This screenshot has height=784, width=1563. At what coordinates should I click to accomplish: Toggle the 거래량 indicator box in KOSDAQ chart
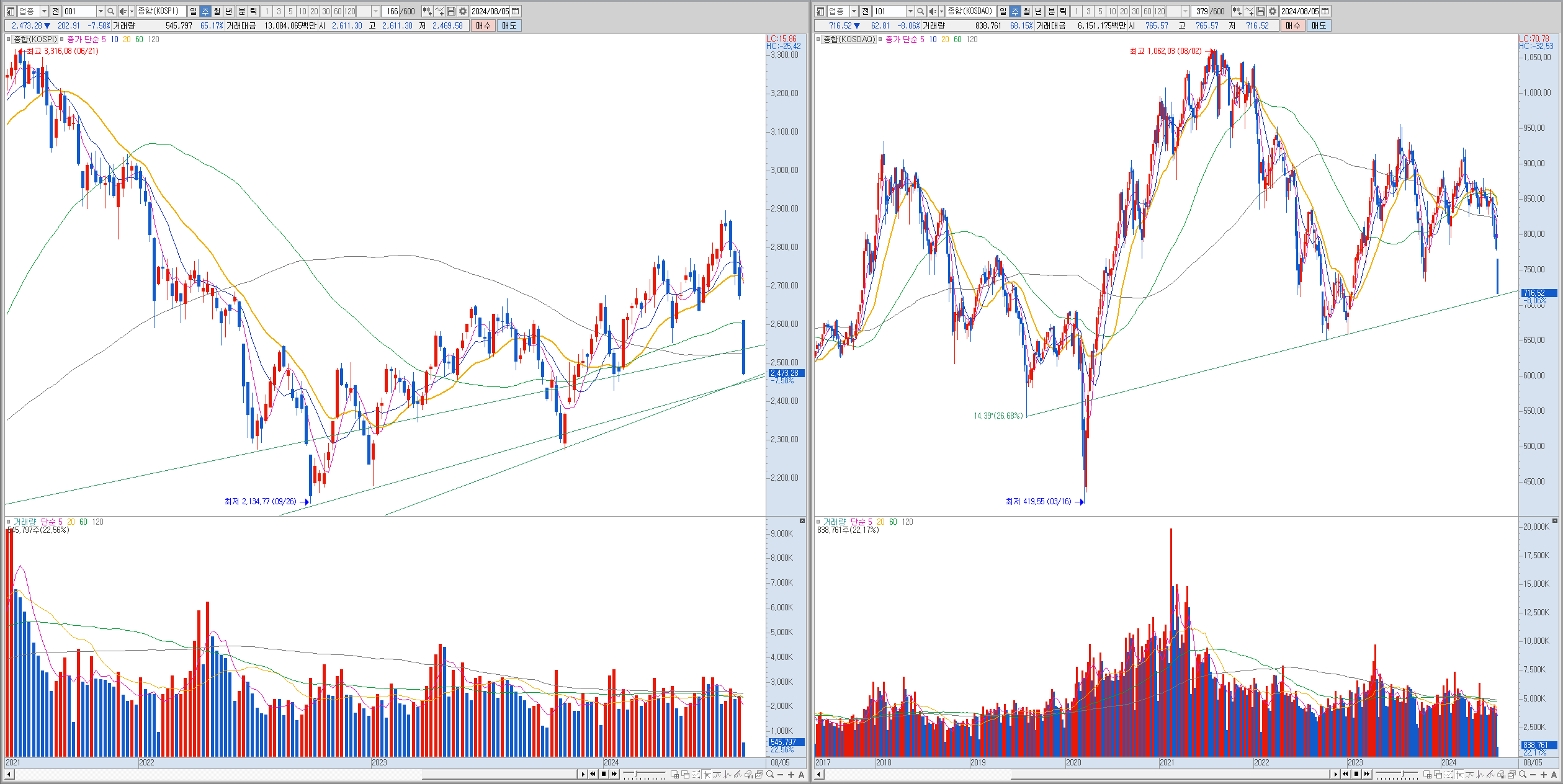pos(818,522)
